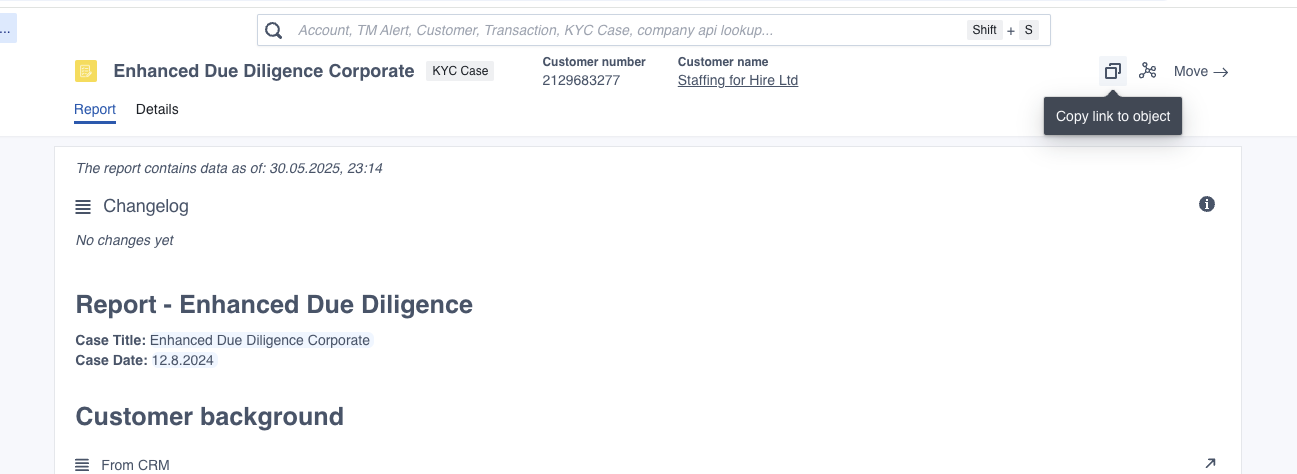The height and width of the screenshot is (474, 1297).
Task: Open From CRM with the diagonal arrow icon
Action: tap(1210, 463)
